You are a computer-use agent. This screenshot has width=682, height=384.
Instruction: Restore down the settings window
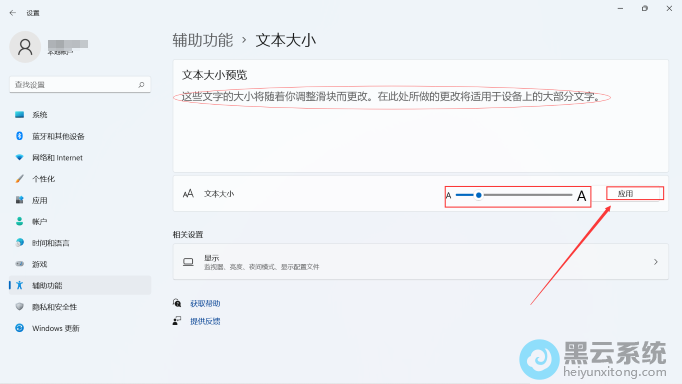point(645,9)
